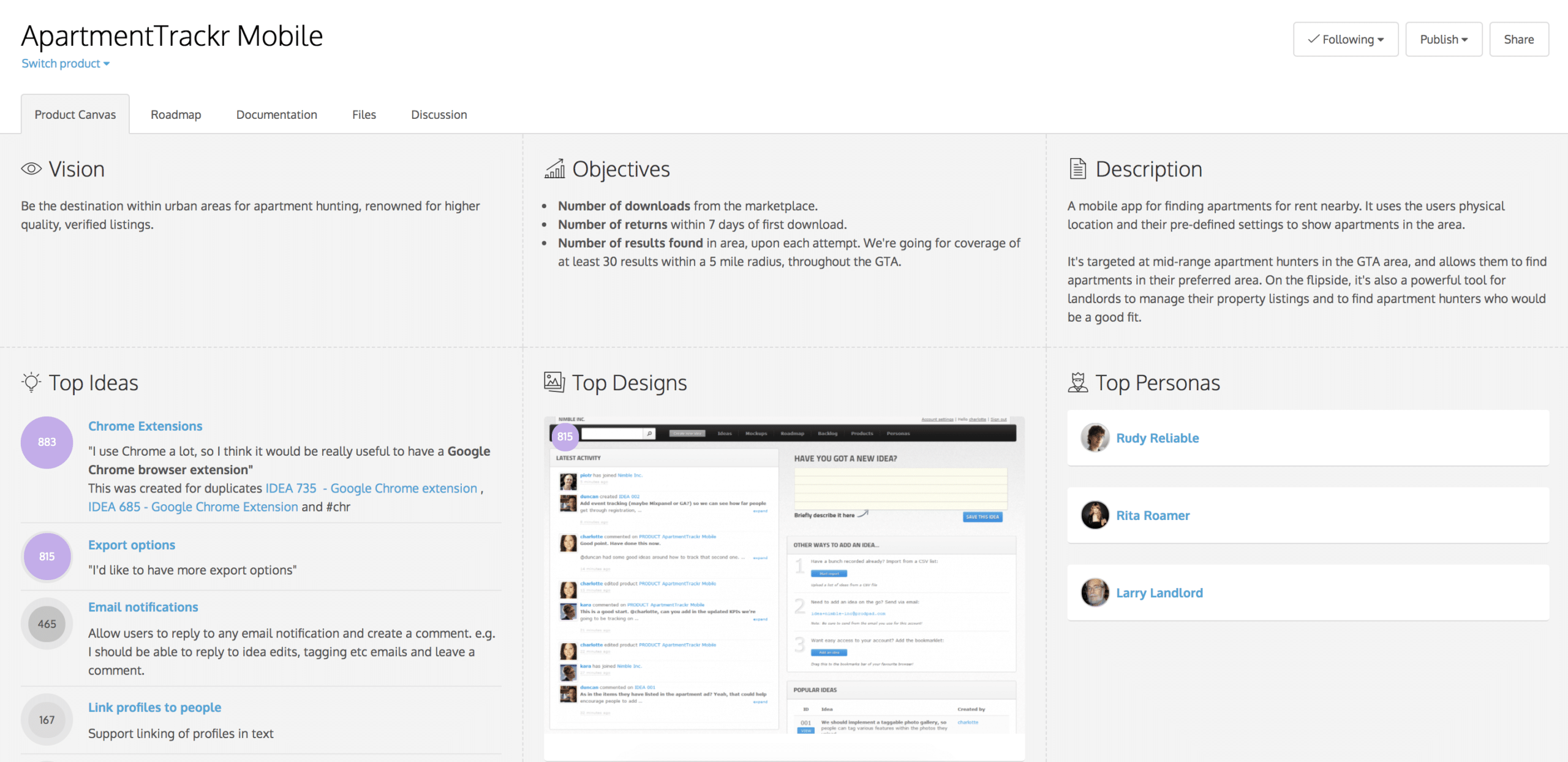The width and height of the screenshot is (1568, 762).
Task: Click the 465 vote circle
Action: (47, 624)
